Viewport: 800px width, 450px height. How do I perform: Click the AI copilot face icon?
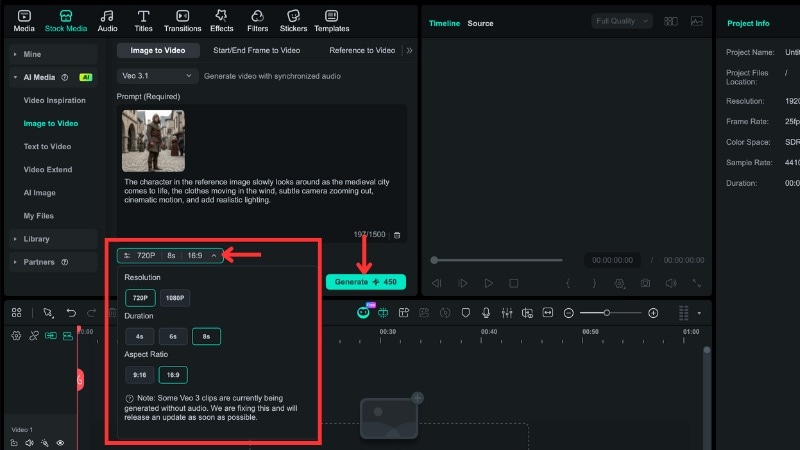(x=363, y=312)
